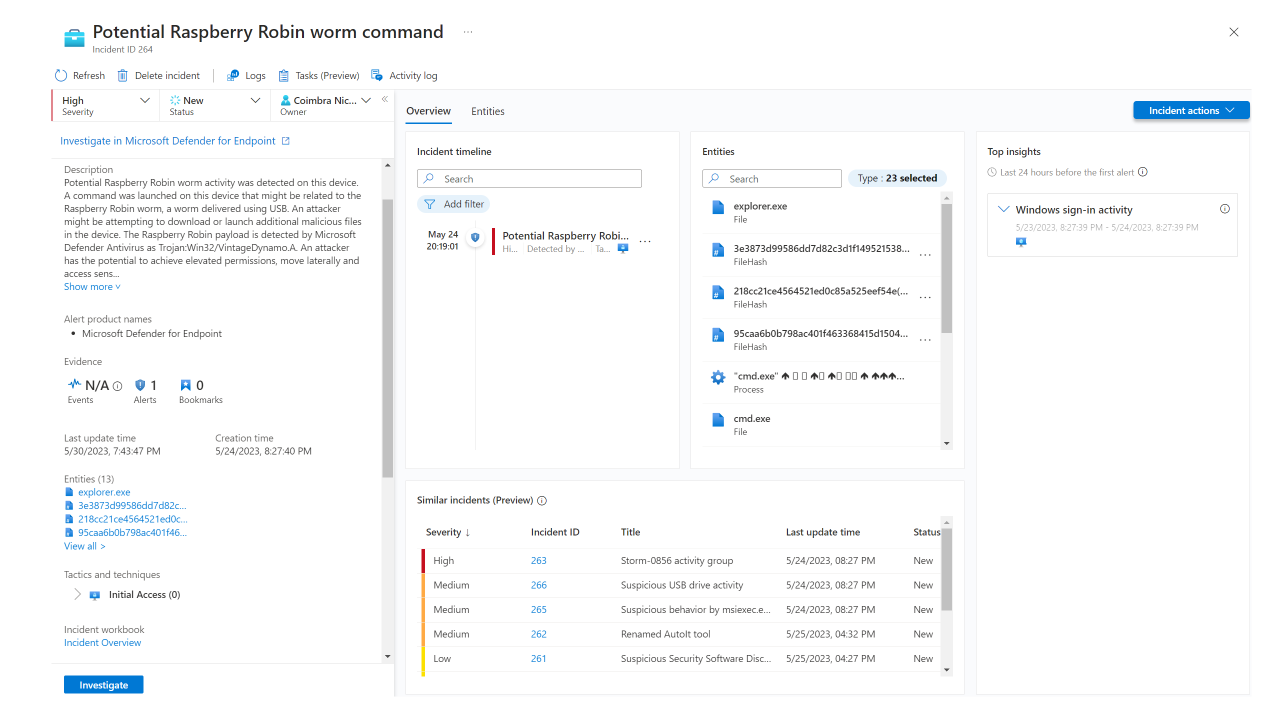The image size is (1280, 720).
Task: Click the Refresh icon in toolbar
Action: [62, 76]
